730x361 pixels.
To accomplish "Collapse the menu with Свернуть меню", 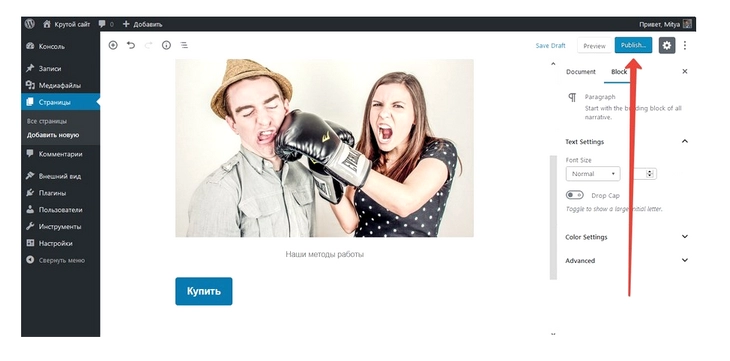I will [61, 260].
